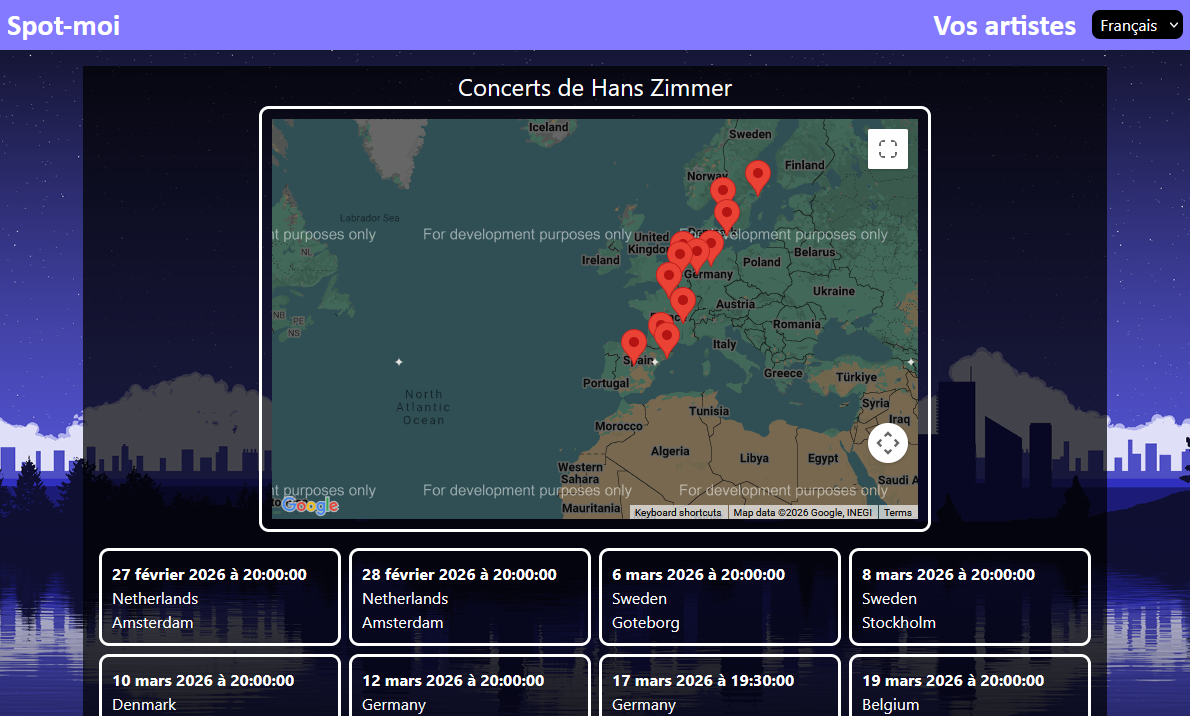Image resolution: width=1190 pixels, height=716 pixels.
Task: Select the marker in southern France
Action: [666, 332]
